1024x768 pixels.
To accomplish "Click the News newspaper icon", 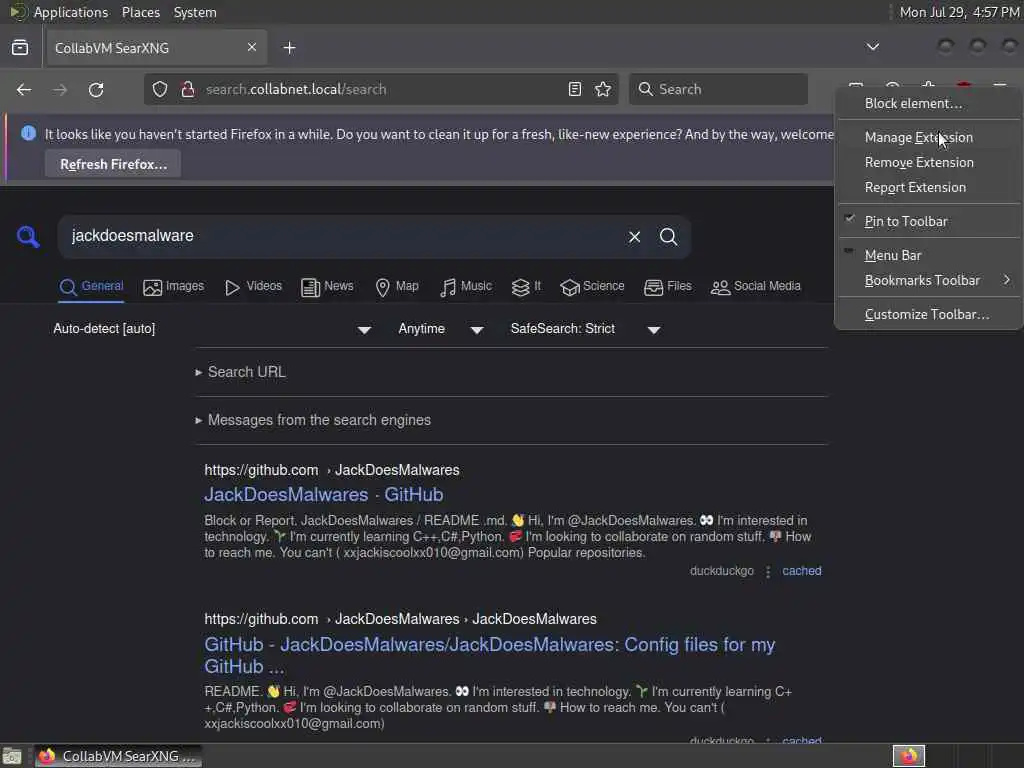I will coord(310,287).
